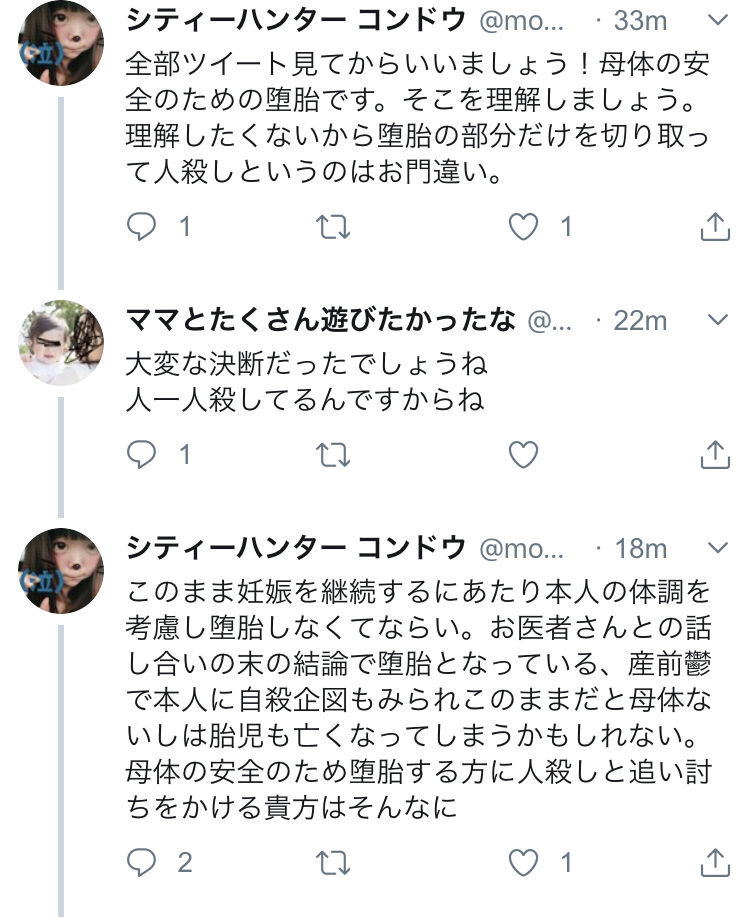Viewport: 750px width, 917px height.
Task: Open options chevron on 22m tweet
Action: (x=717, y=320)
